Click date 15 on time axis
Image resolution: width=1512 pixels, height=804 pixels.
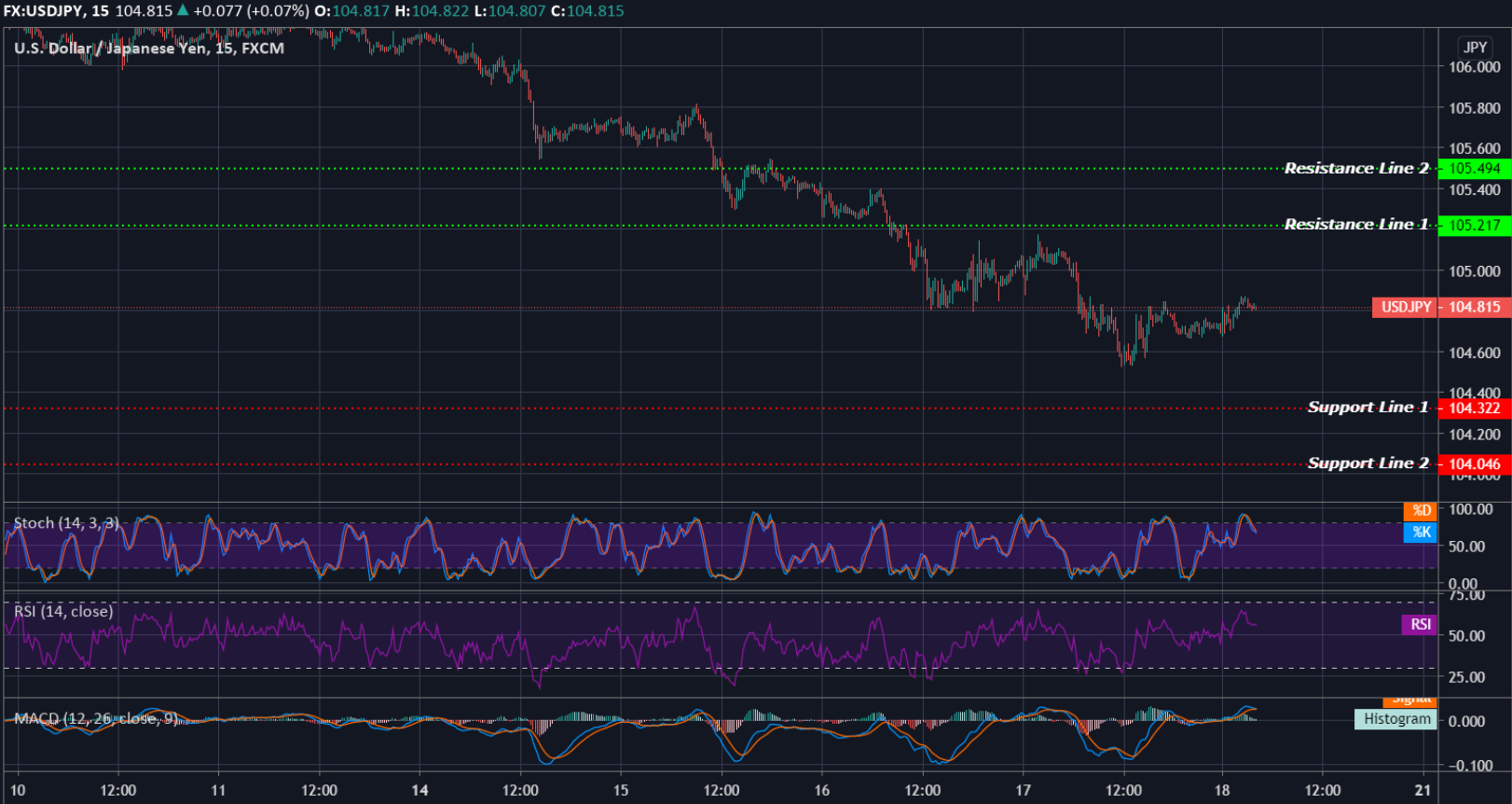click(x=621, y=790)
